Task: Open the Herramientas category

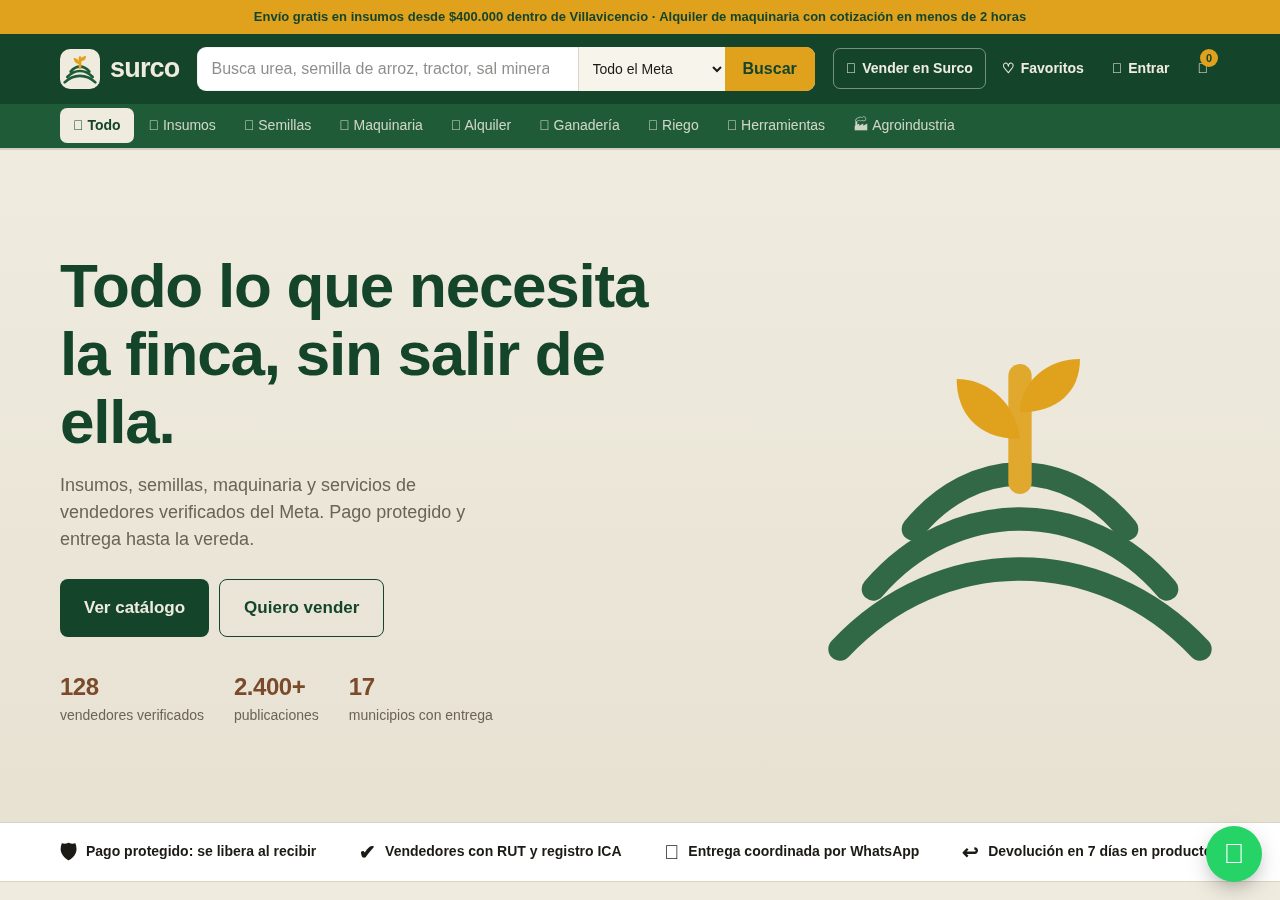Action: pos(776,125)
